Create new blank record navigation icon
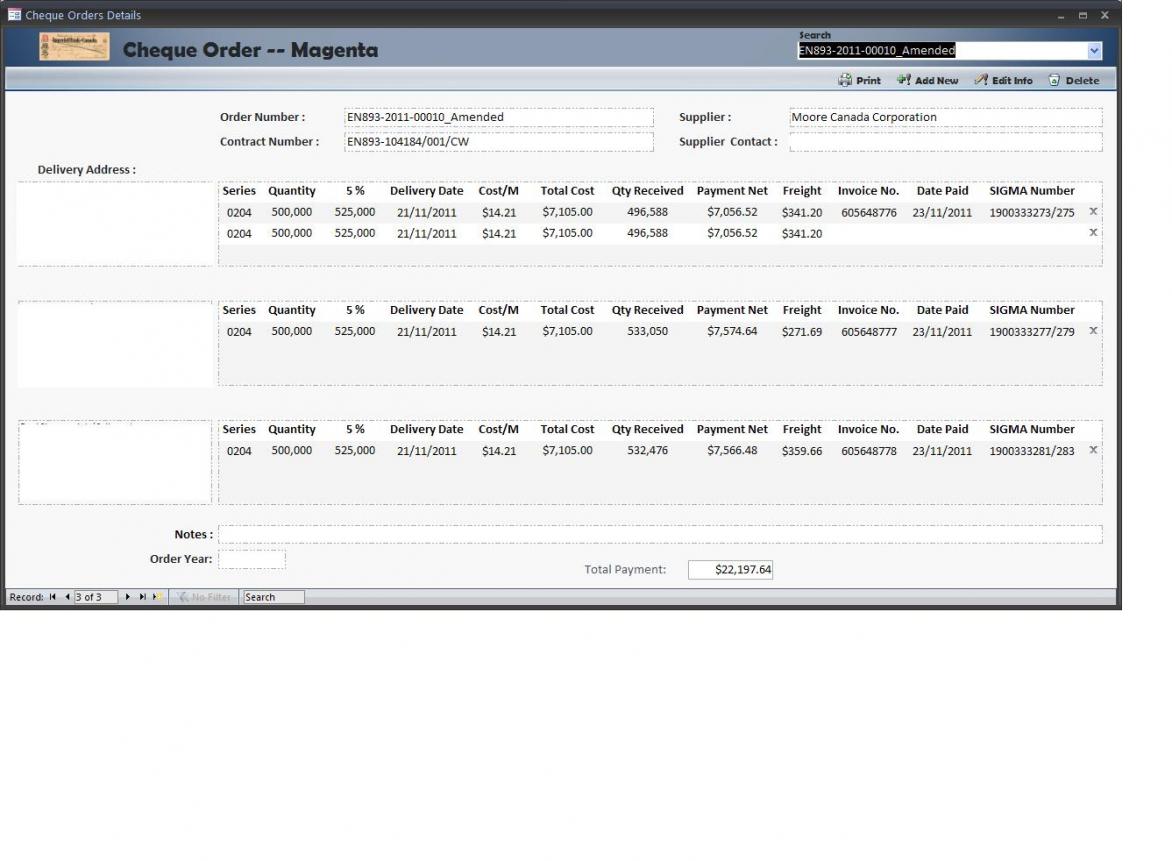 (157, 597)
